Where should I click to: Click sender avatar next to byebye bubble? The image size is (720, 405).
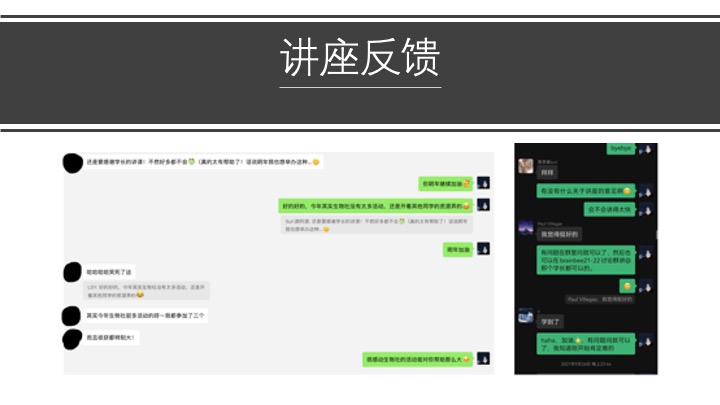[x=647, y=149]
